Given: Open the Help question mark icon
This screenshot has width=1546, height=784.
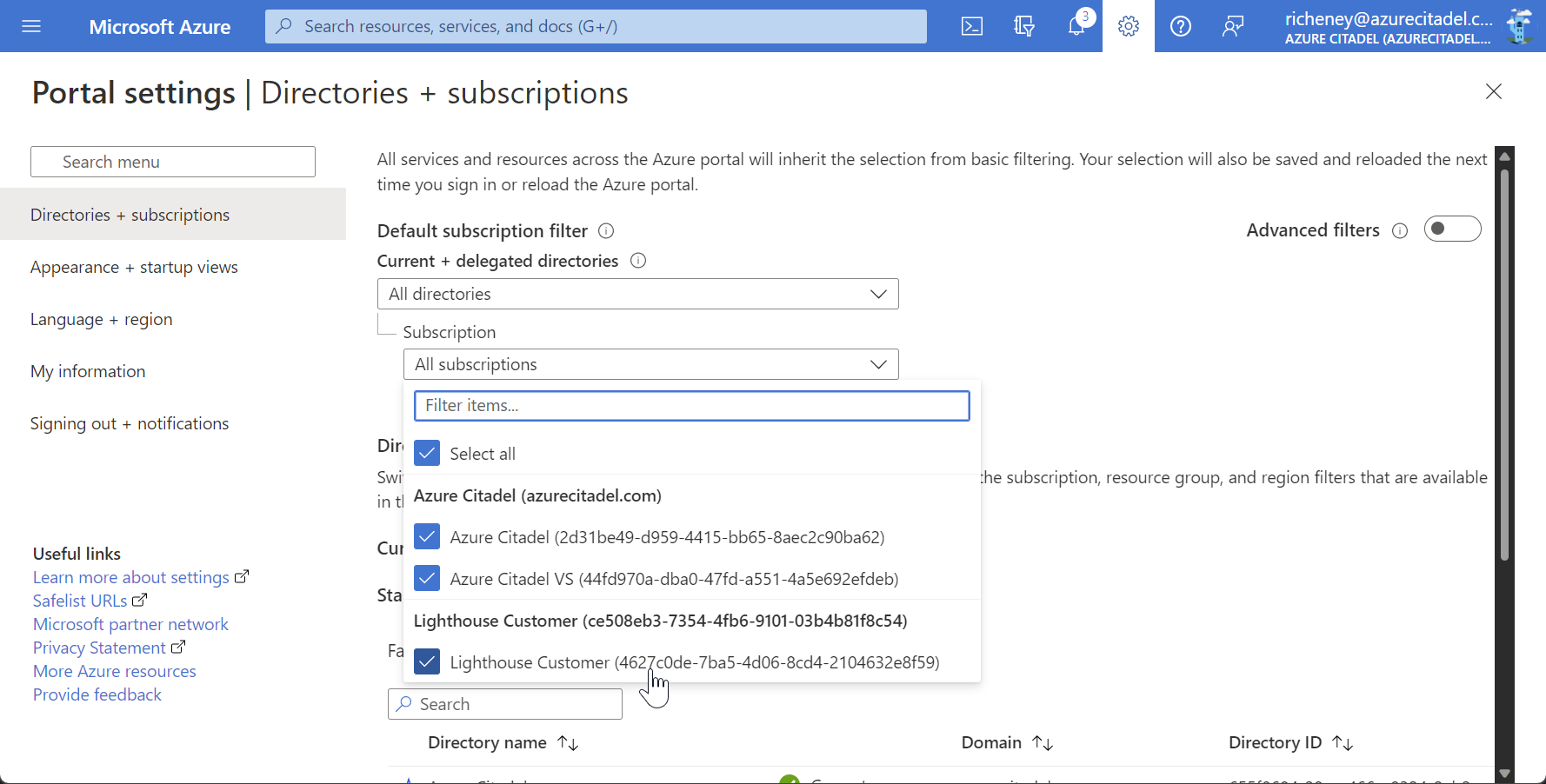Looking at the screenshot, I should [x=1180, y=26].
